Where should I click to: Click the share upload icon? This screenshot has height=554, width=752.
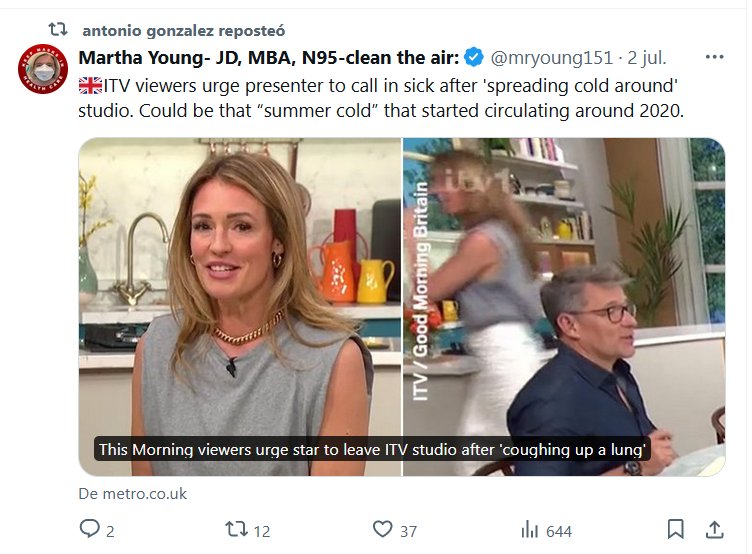(715, 529)
